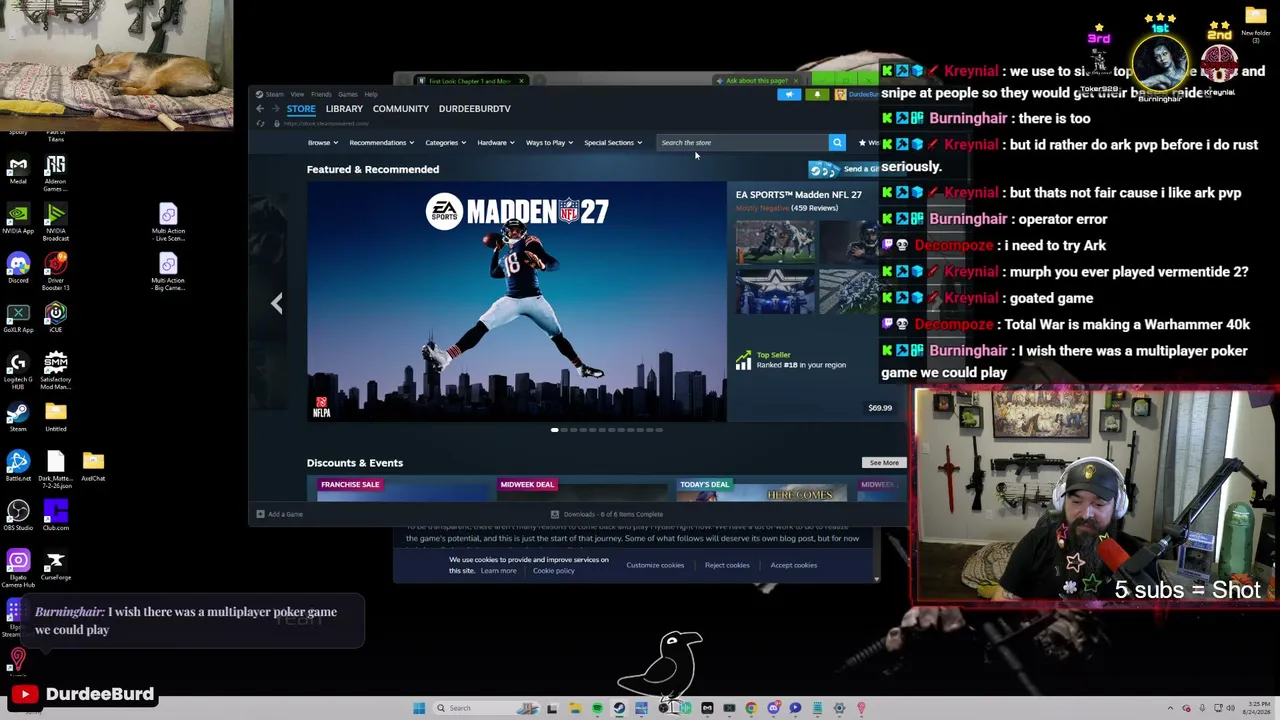Launch CurseForge from the desktop
The image size is (1280, 720).
coord(56,563)
